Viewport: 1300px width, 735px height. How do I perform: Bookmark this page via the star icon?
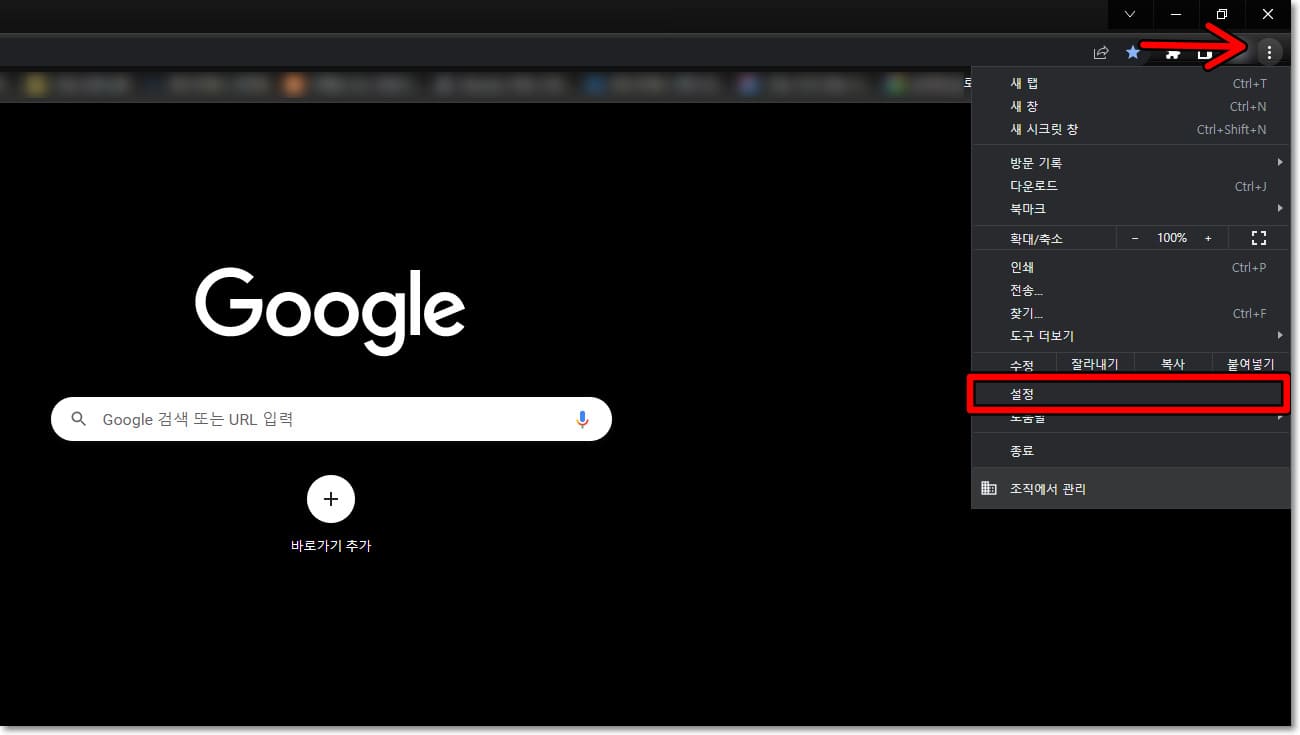tap(1133, 52)
